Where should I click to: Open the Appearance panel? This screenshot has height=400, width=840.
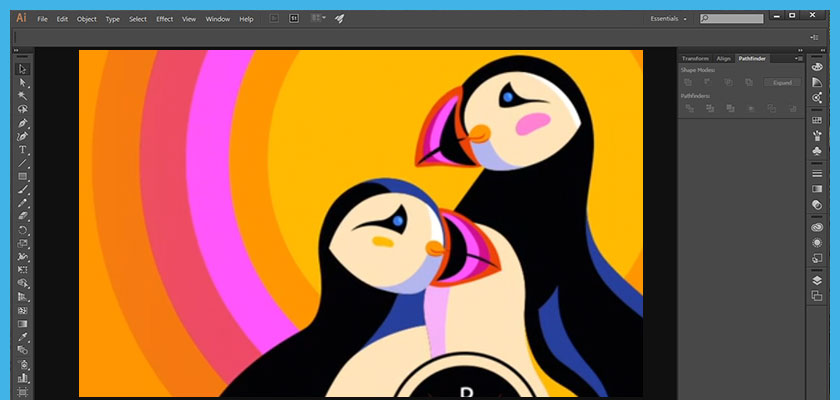click(816, 243)
